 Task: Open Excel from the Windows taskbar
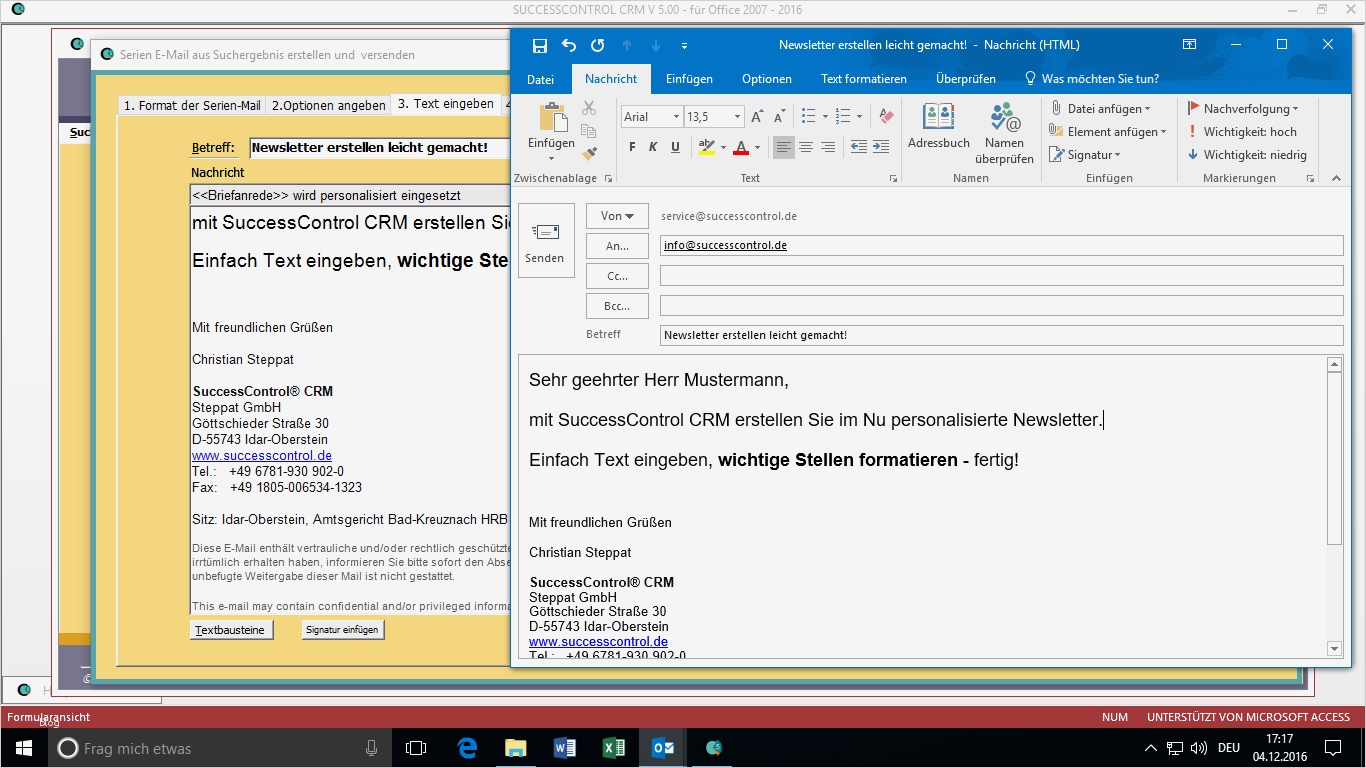coord(613,748)
